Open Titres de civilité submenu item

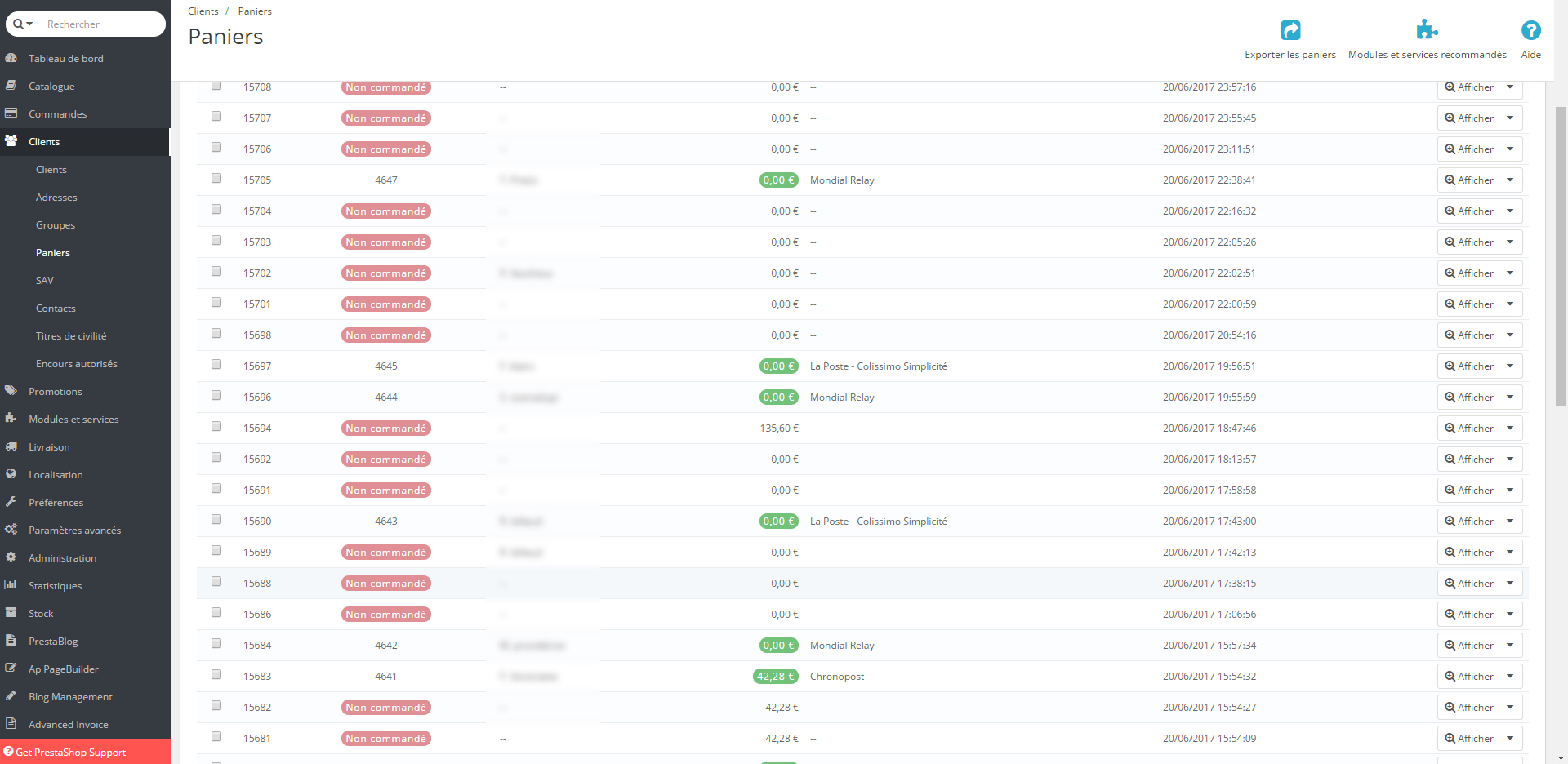click(71, 336)
